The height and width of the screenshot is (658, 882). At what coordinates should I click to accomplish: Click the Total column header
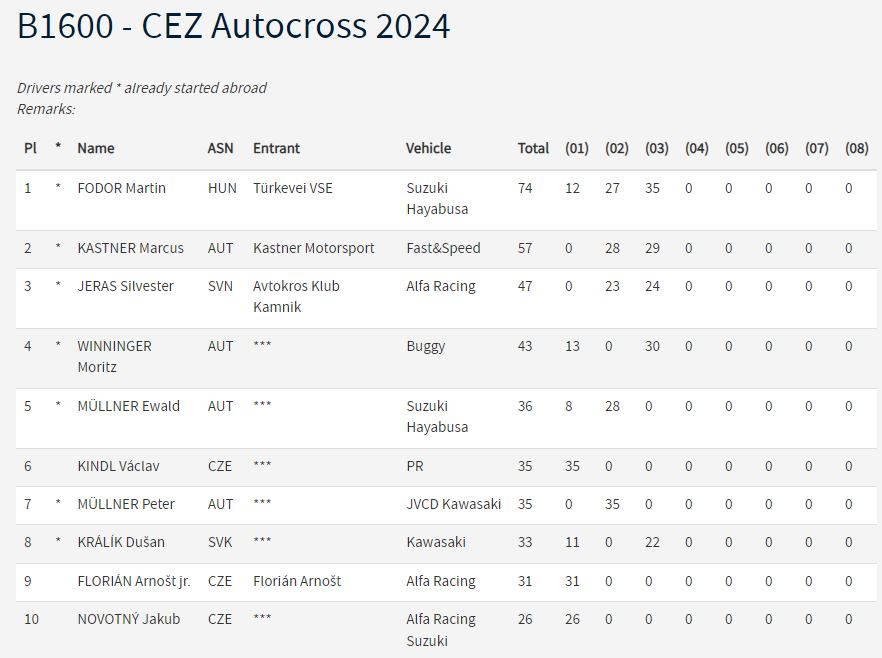[533, 148]
